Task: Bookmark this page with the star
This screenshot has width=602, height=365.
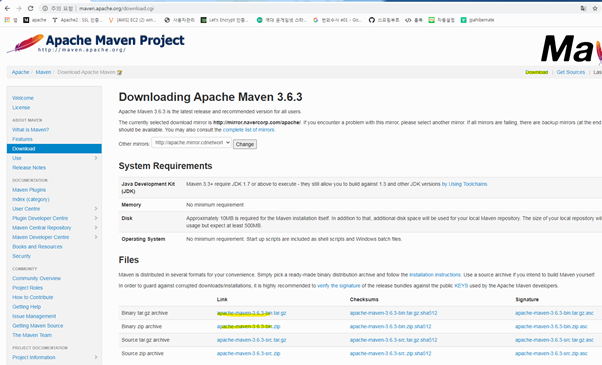Action: (595, 8)
